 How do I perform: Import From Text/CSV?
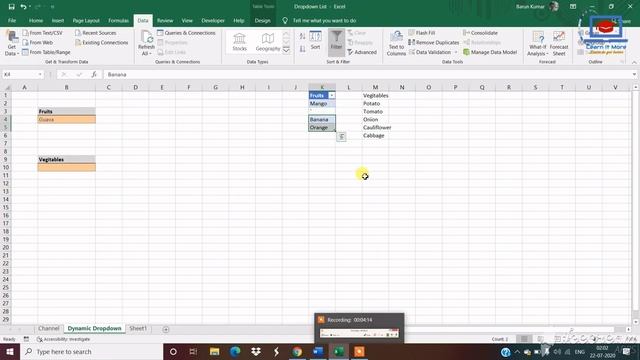click(42, 33)
